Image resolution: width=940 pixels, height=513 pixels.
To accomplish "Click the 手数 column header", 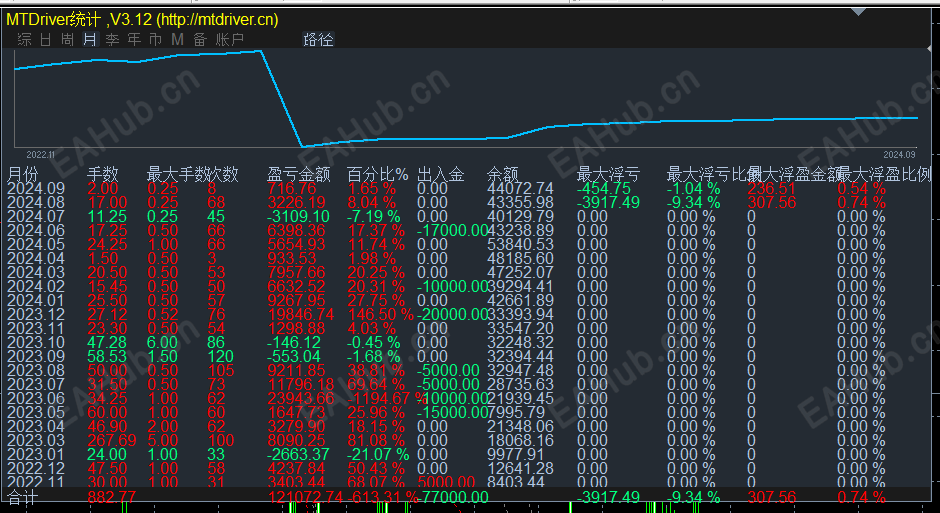I will [x=103, y=174].
